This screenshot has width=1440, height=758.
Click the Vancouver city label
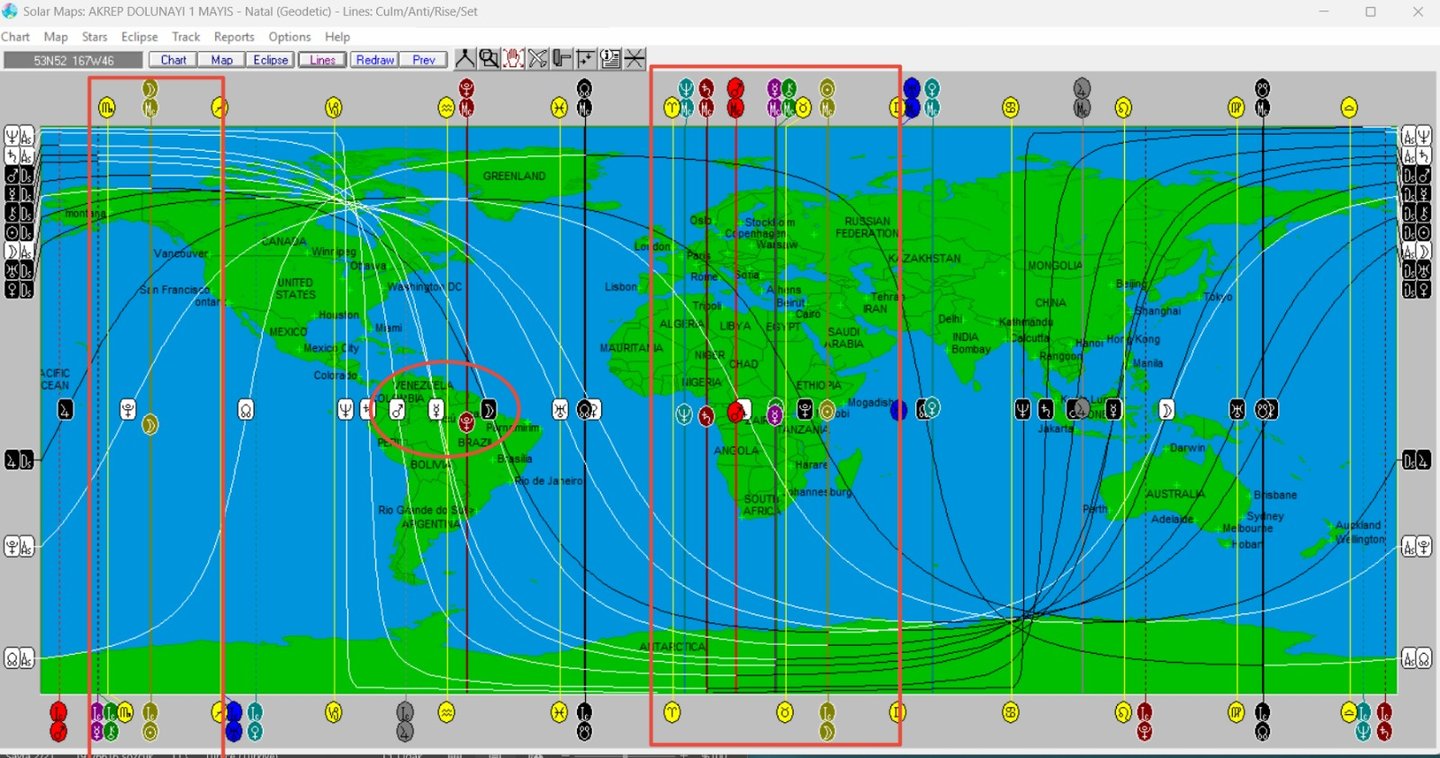click(x=181, y=254)
